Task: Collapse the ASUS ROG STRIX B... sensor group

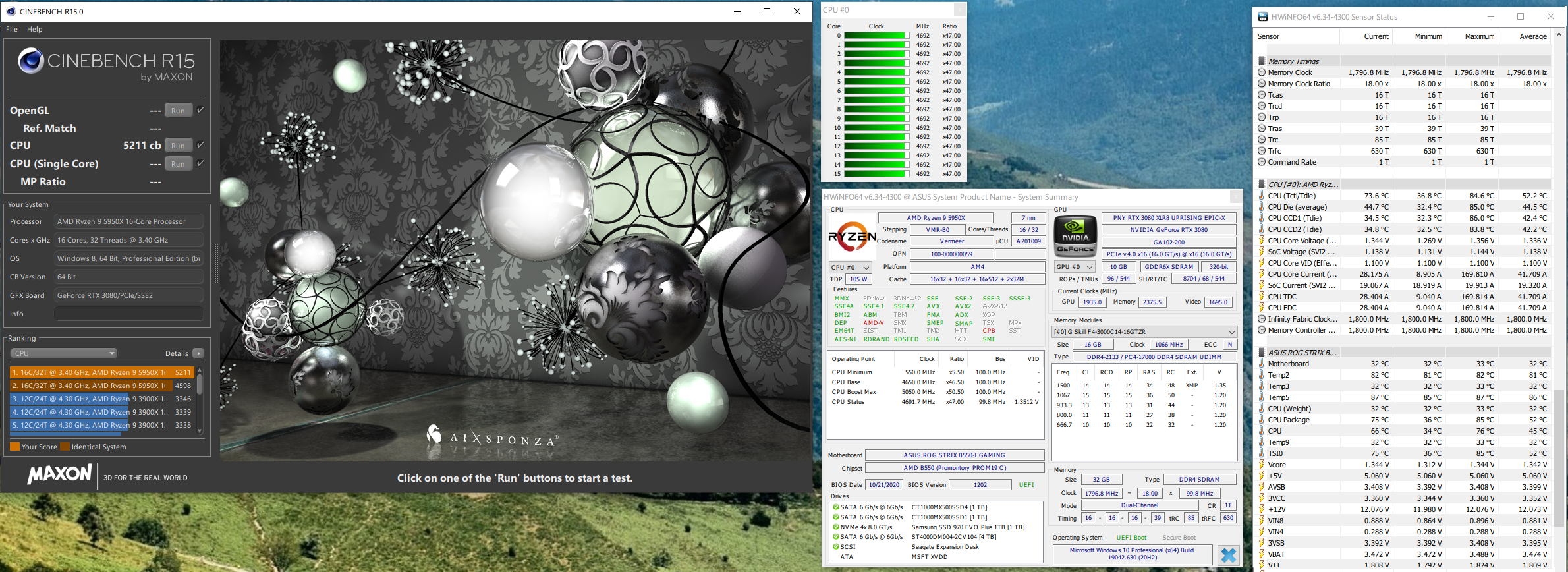Action: (1262, 353)
